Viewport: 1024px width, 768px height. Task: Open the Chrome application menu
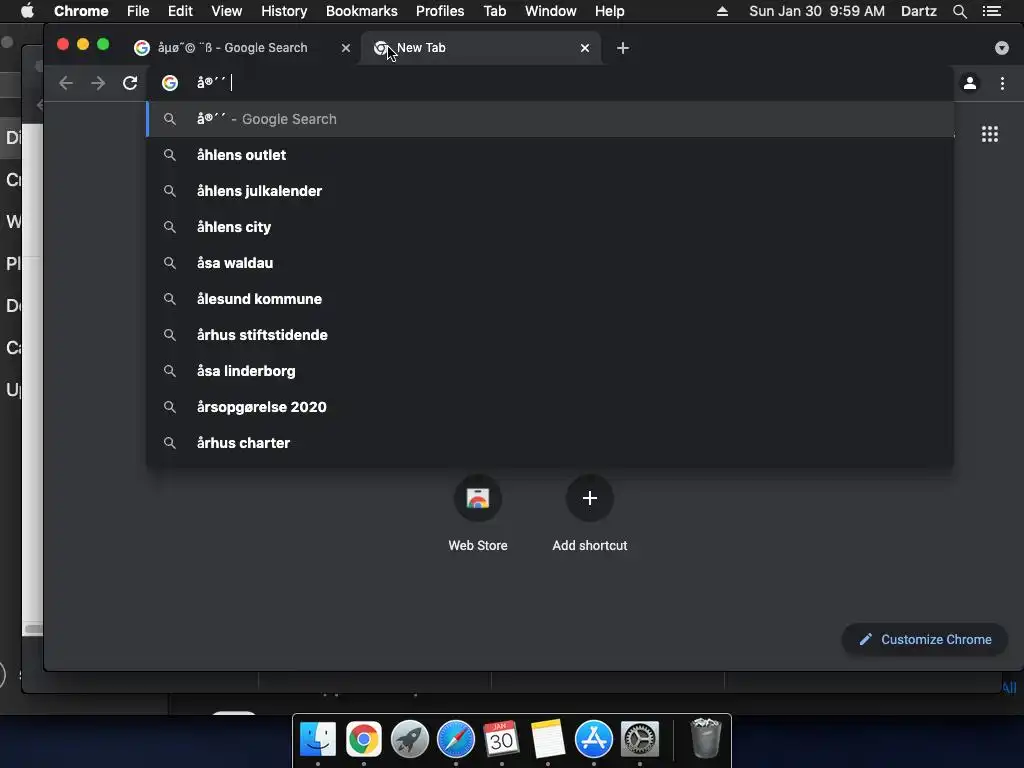[81, 11]
